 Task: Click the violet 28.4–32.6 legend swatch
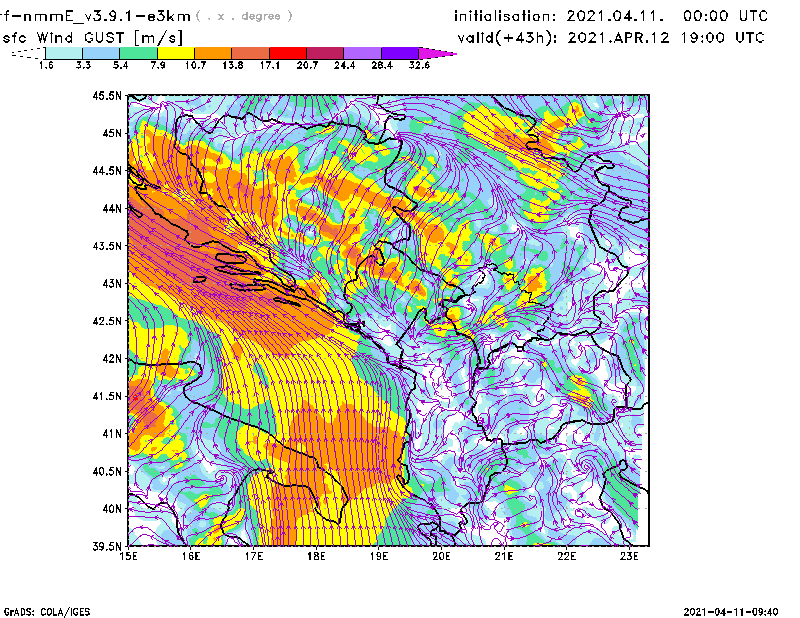pyautogui.click(x=399, y=53)
